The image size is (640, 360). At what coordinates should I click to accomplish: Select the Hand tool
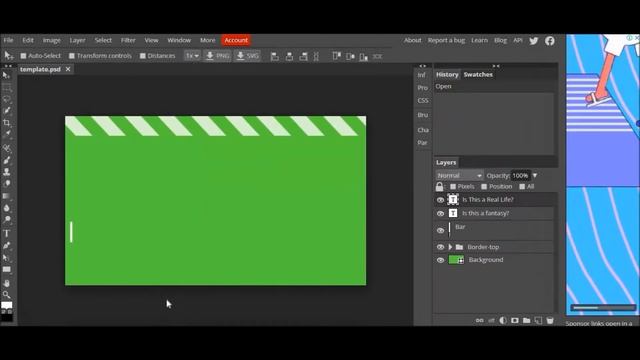click(x=6, y=283)
